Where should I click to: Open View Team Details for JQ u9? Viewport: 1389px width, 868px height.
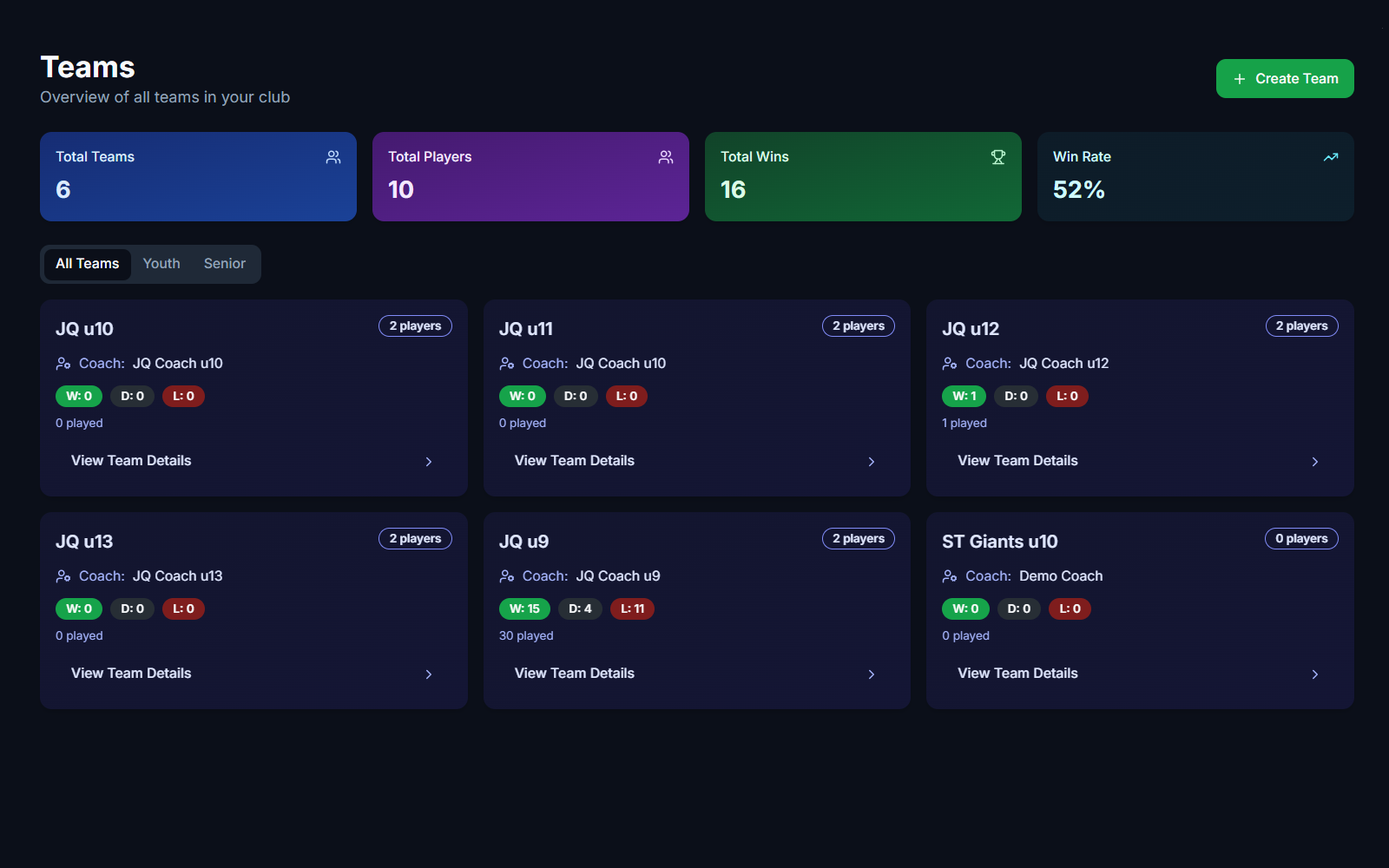pos(575,674)
